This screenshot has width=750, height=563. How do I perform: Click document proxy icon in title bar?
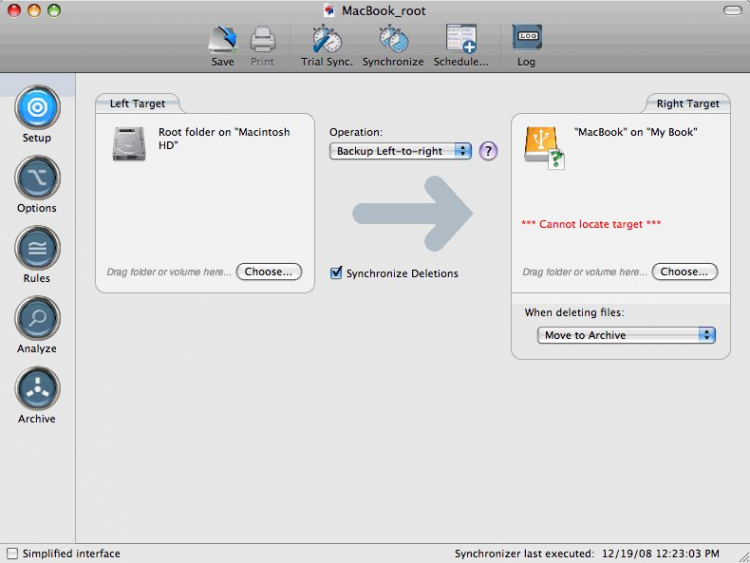coord(329,11)
